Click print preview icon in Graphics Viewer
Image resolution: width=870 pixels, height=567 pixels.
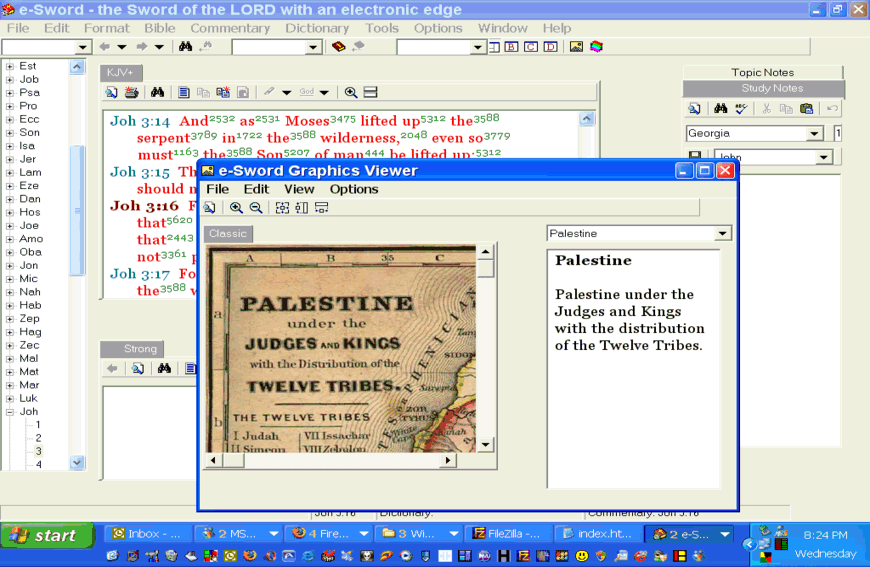tap(209, 207)
